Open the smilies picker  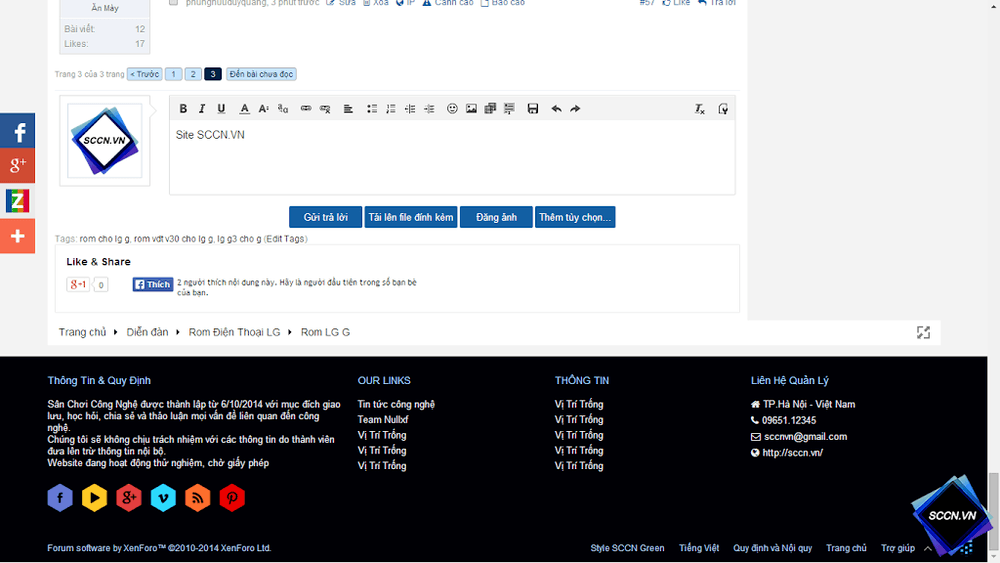pyautogui.click(x=452, y=109)
